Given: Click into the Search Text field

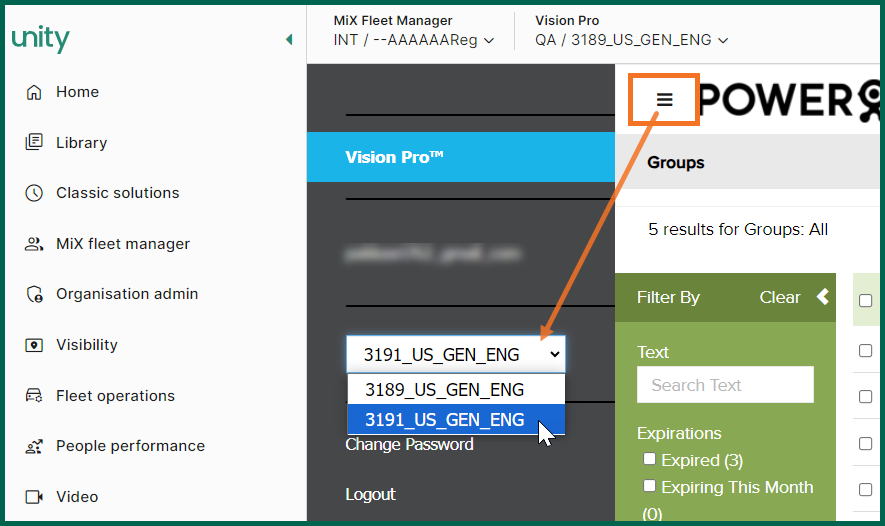Looking at the screenshot, I should tap(725, 385).
